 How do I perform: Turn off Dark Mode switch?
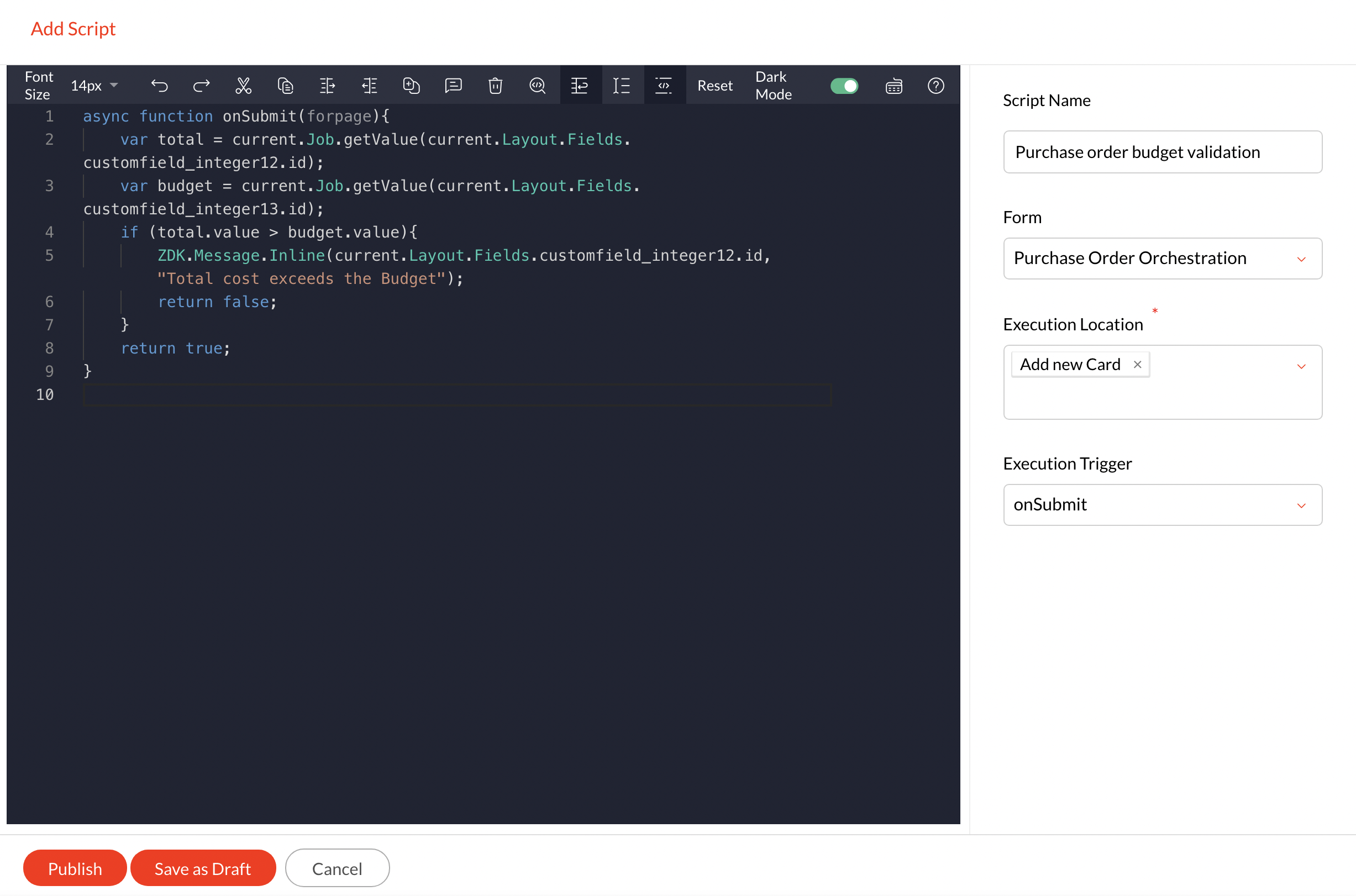(844, 86)
